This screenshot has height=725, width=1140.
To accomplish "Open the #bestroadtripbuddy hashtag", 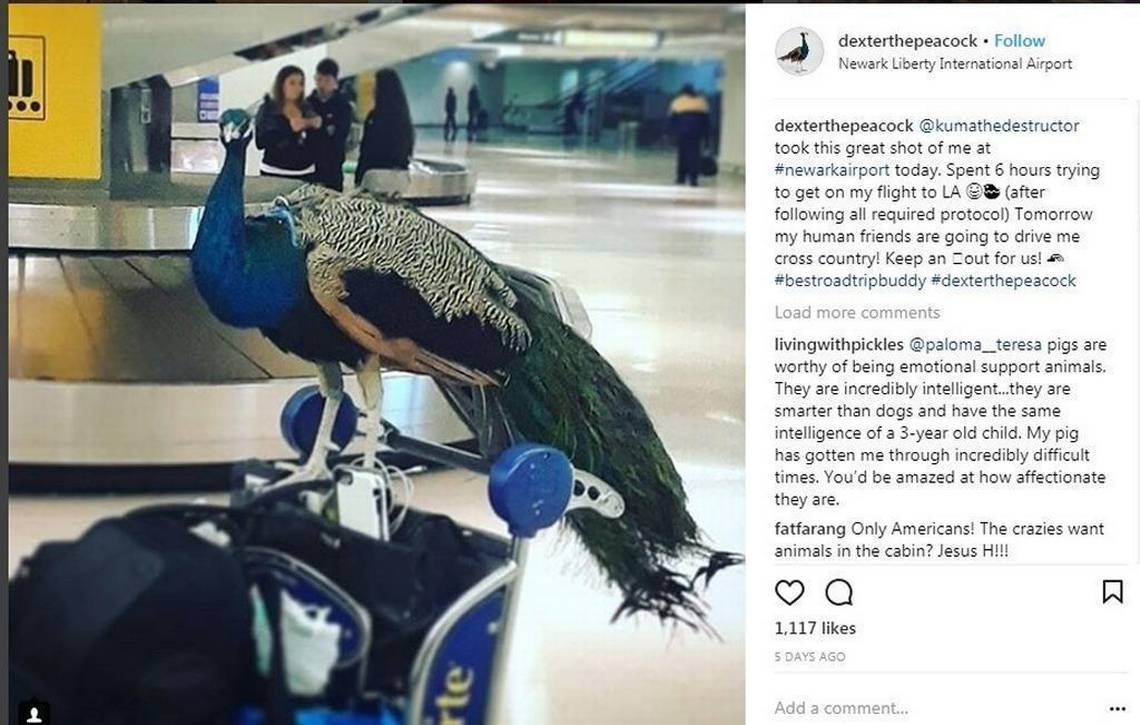I will pos(850,280).
